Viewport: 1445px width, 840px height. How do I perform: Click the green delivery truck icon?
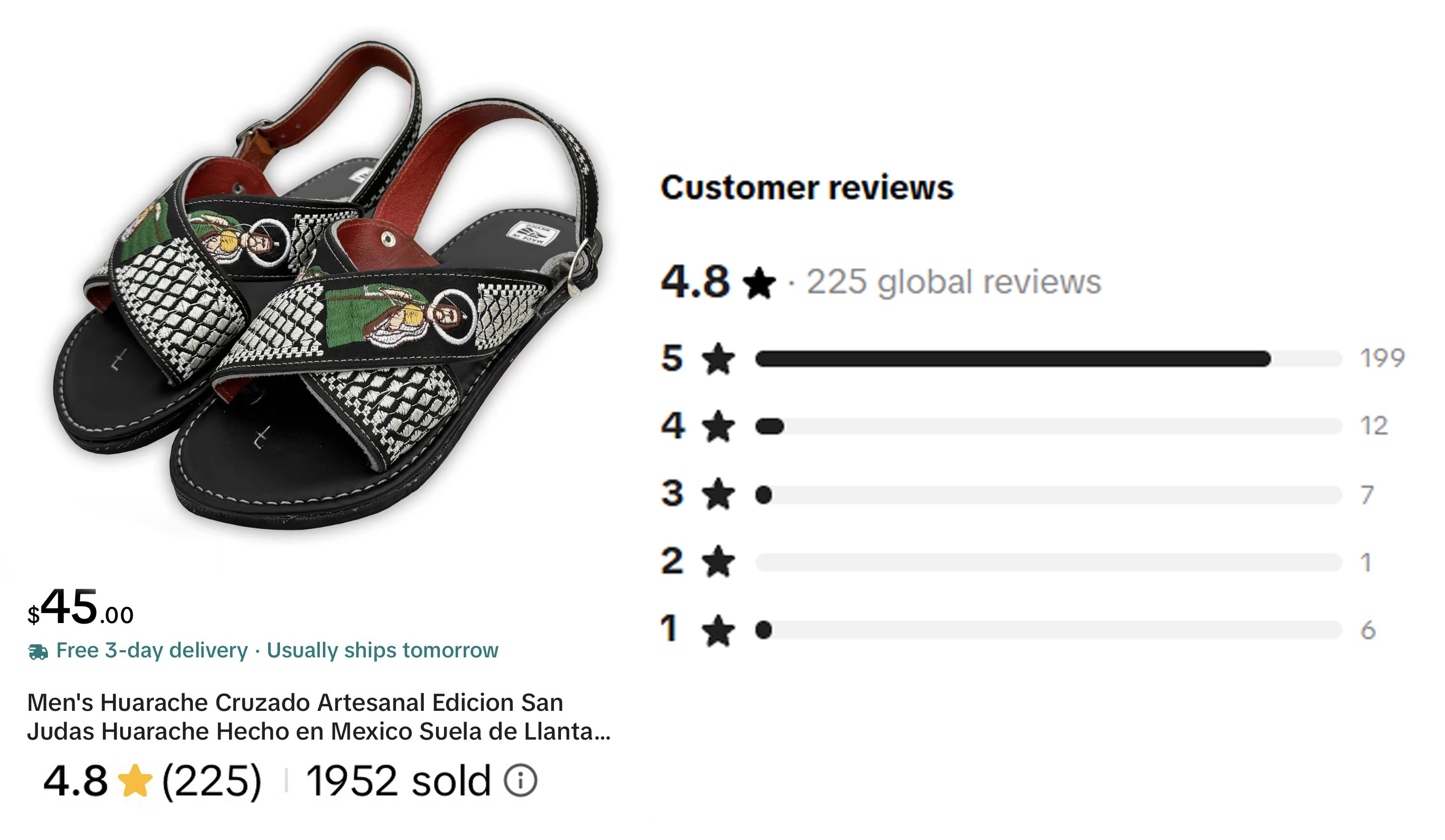point(38,652)
